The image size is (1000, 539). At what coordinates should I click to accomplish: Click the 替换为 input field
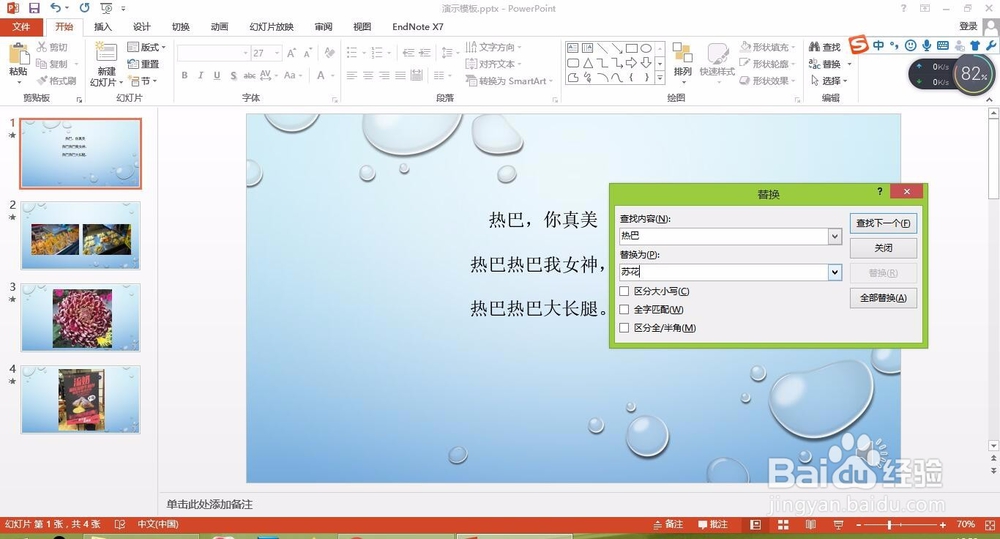click(x=724, y=273)
